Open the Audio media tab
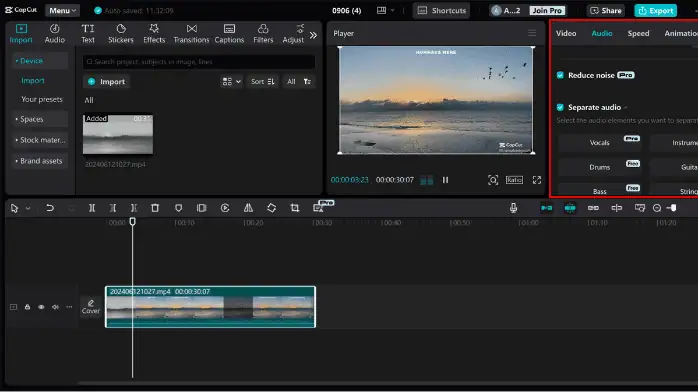The image size is (698, 392). (54, 33)
